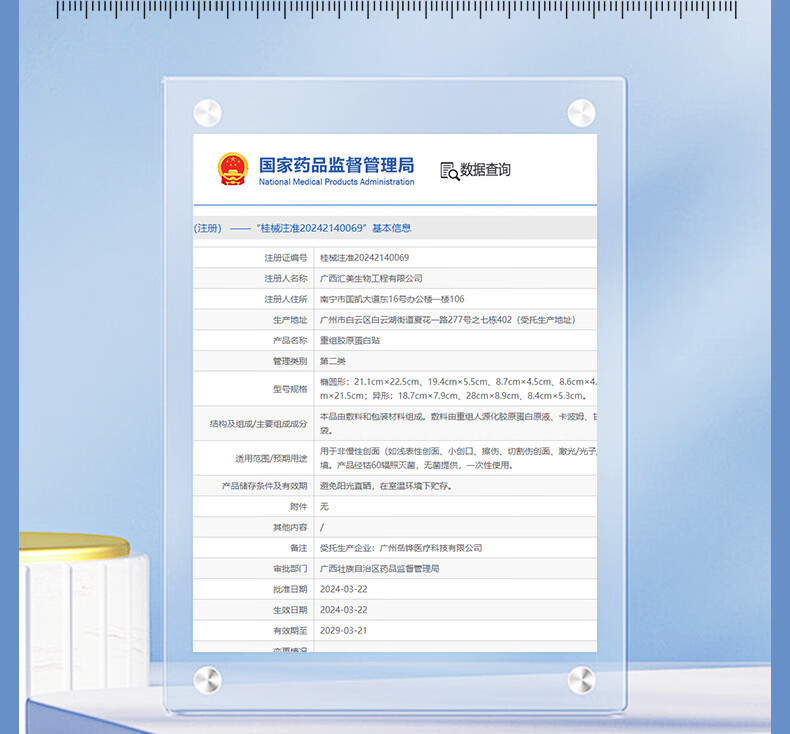Select the 用于非慢性创面 usage text line

click(x=458, y=451)
